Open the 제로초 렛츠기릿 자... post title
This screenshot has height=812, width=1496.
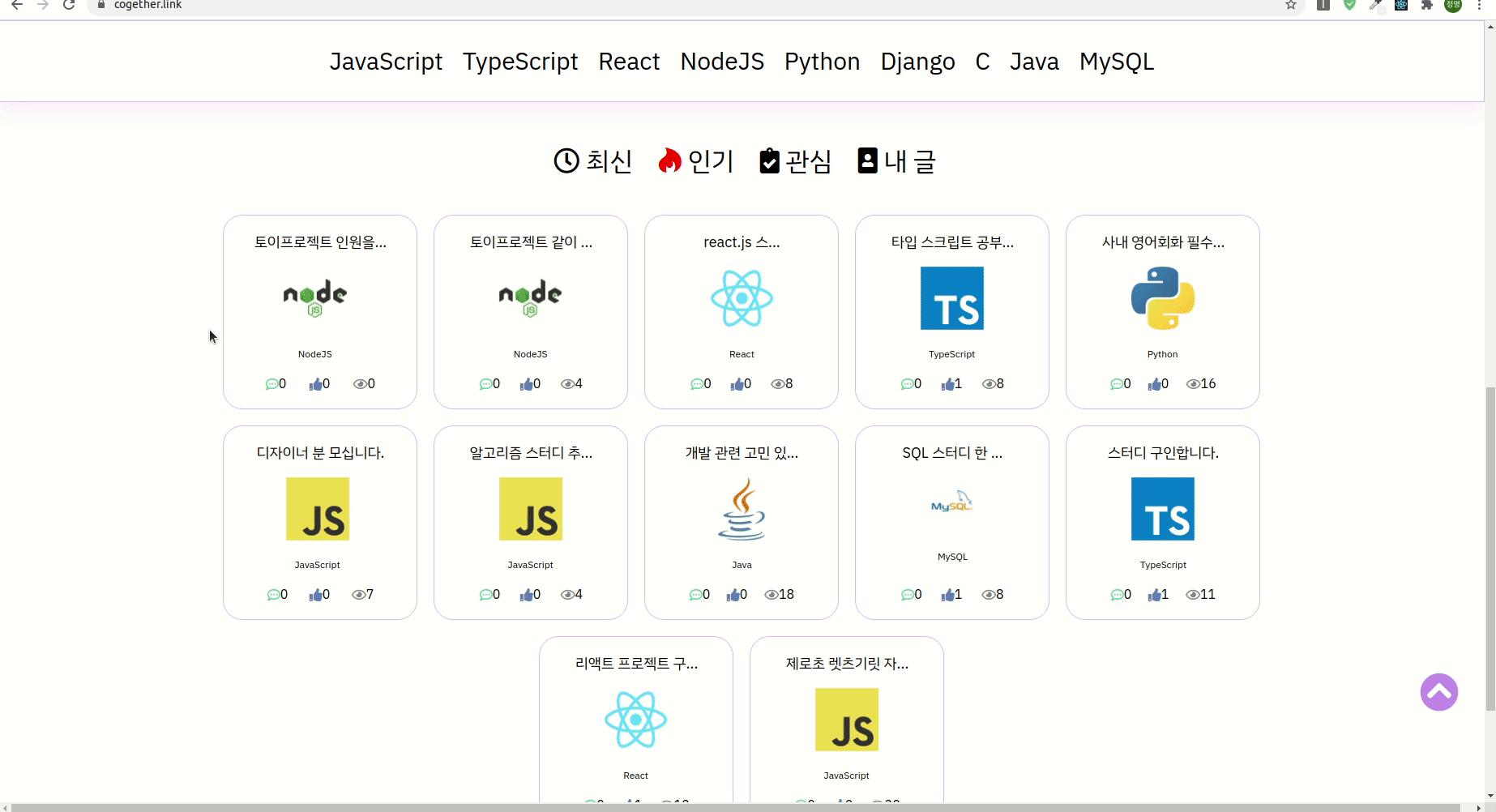tap(847, 664)
